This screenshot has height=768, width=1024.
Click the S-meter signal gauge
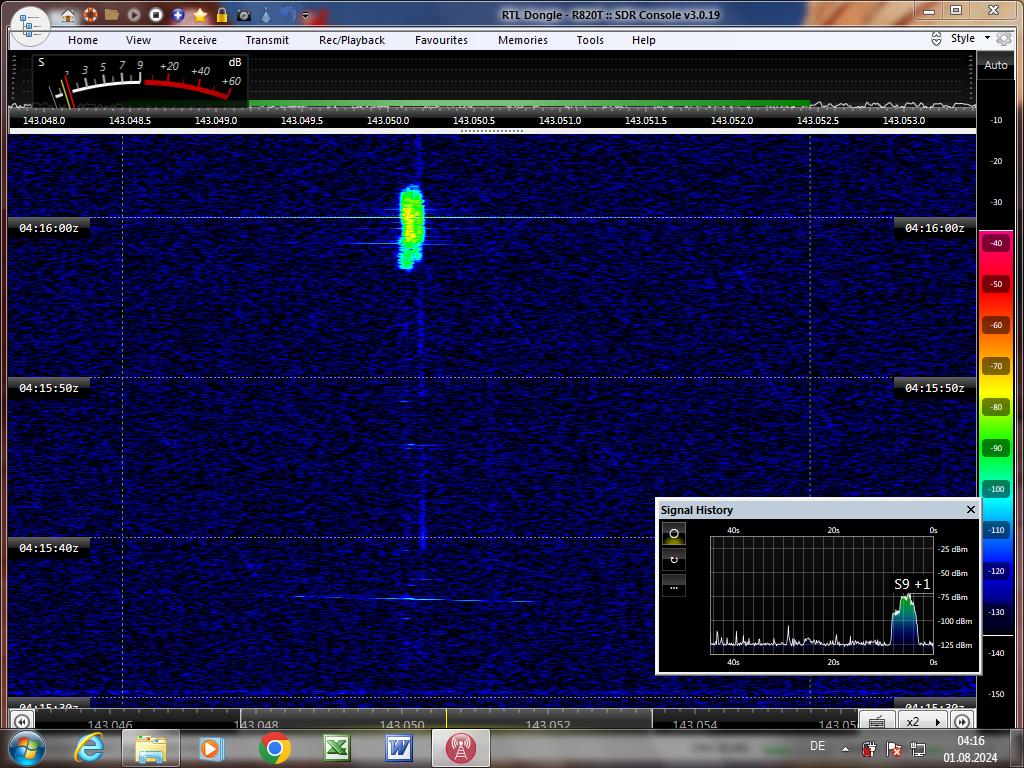point(139,82)
